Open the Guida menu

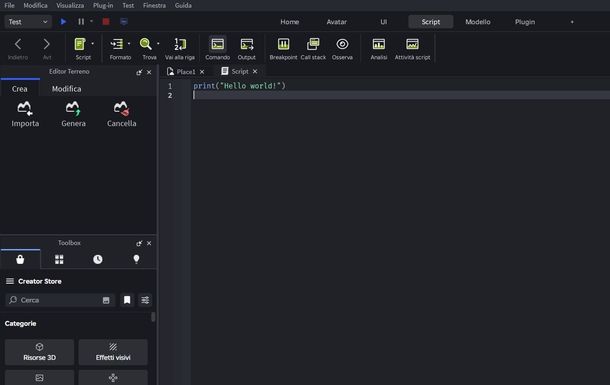coord(183,5)
